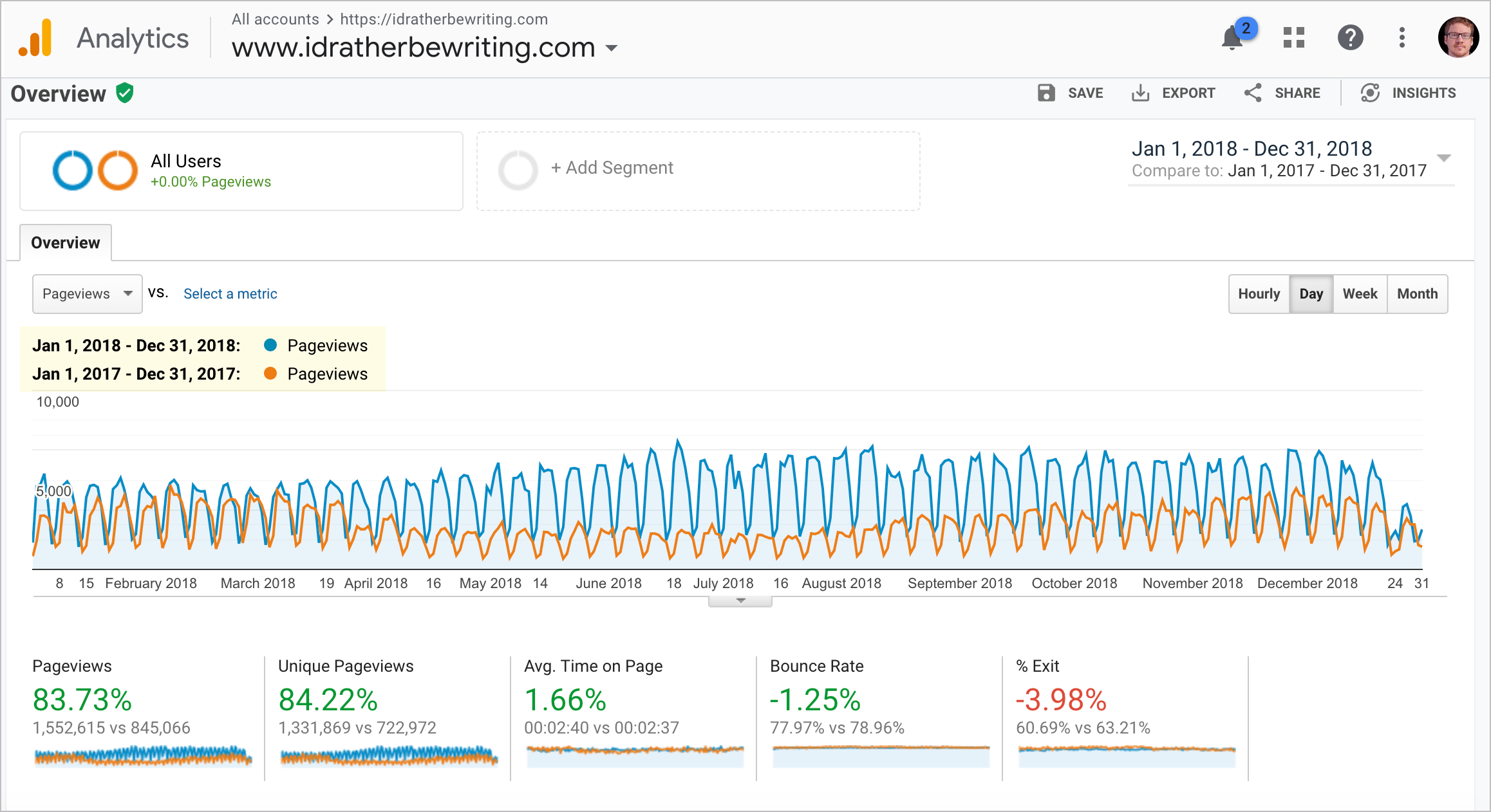1491x812 pixels.
Task: Click the % Exit sparkline
Action: tap(1127, 756)
